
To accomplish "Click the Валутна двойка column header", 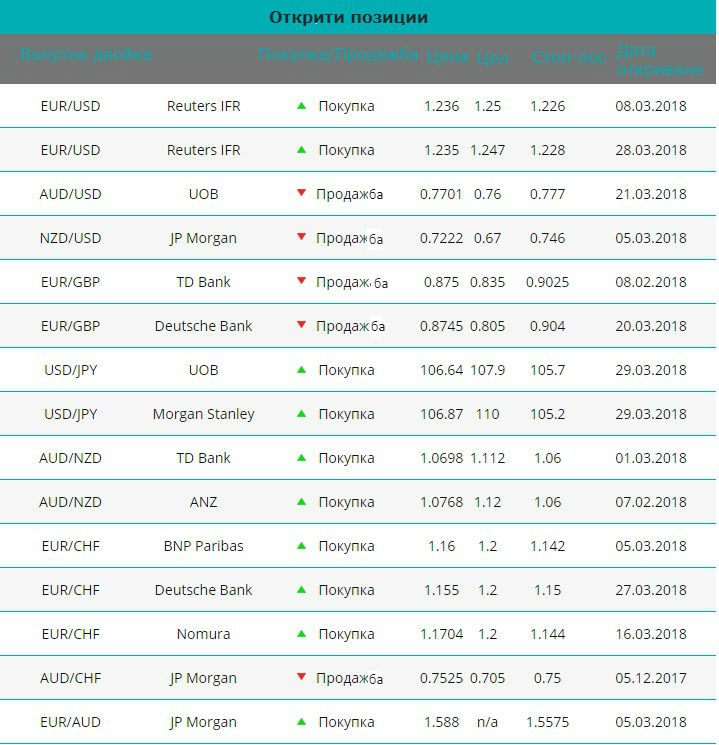I will coord(86,55).
